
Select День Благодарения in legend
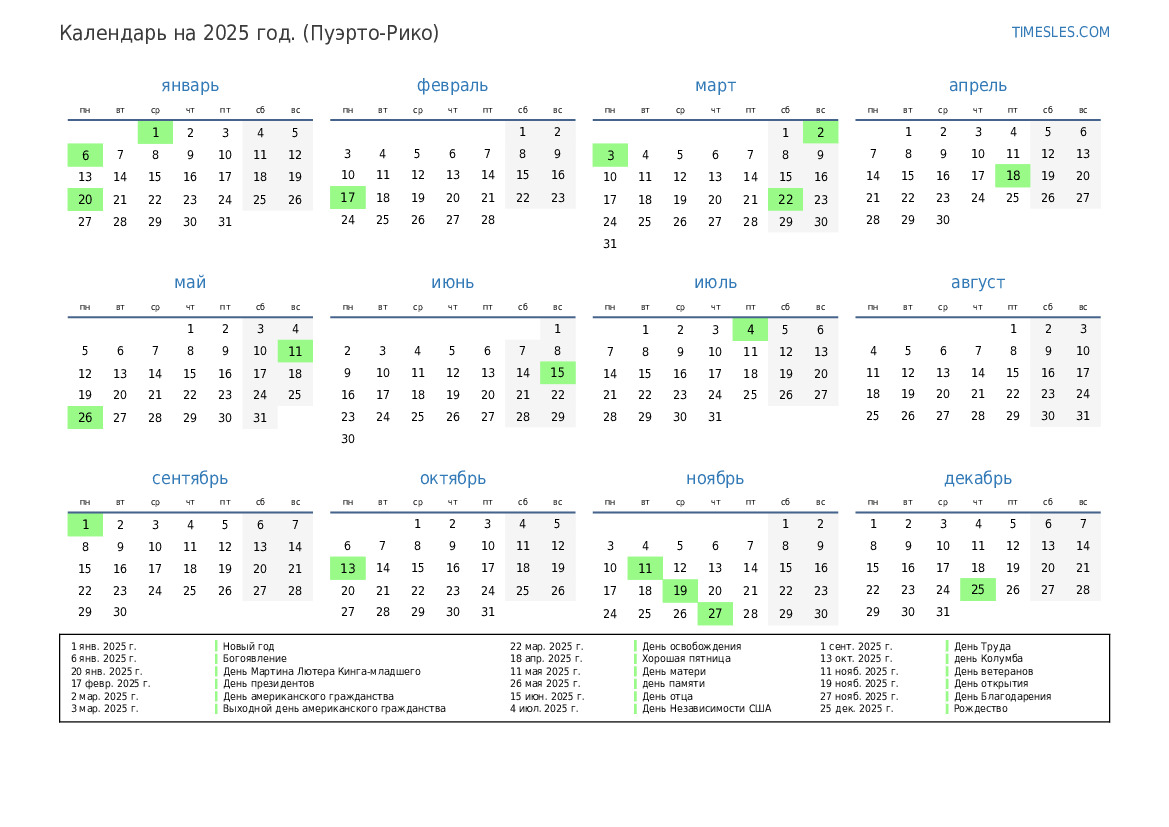(x=1002, y=696)
